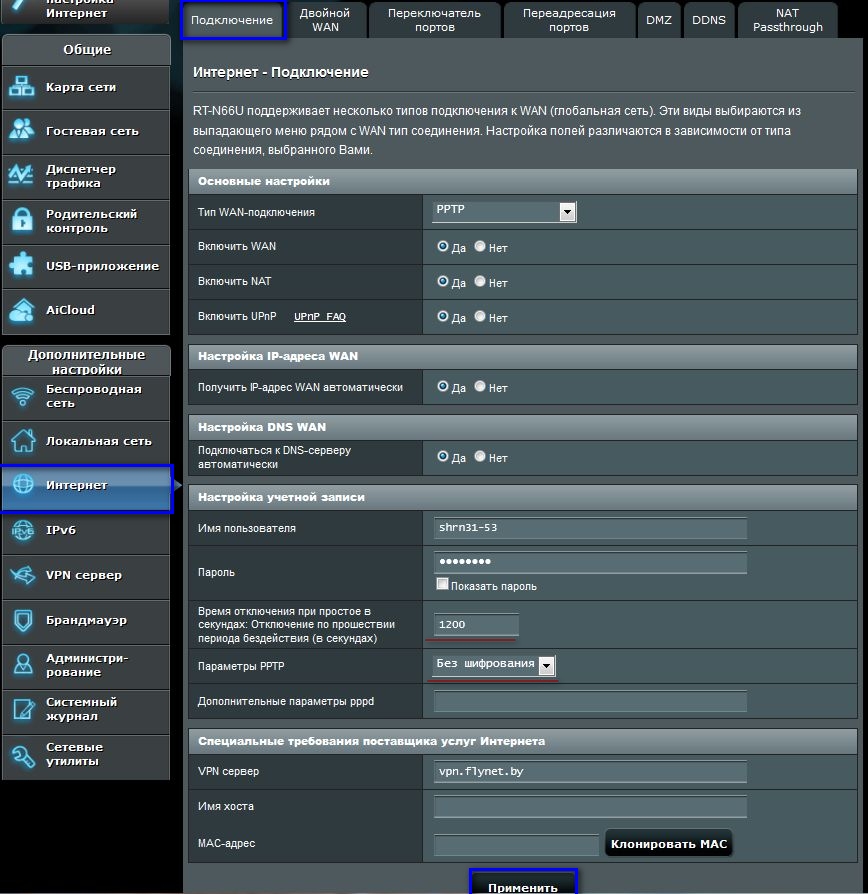Viewport: 868px width, 894px height.
Task: Open Беспроводная сеть wireless icon
Action: click(23, 396)
